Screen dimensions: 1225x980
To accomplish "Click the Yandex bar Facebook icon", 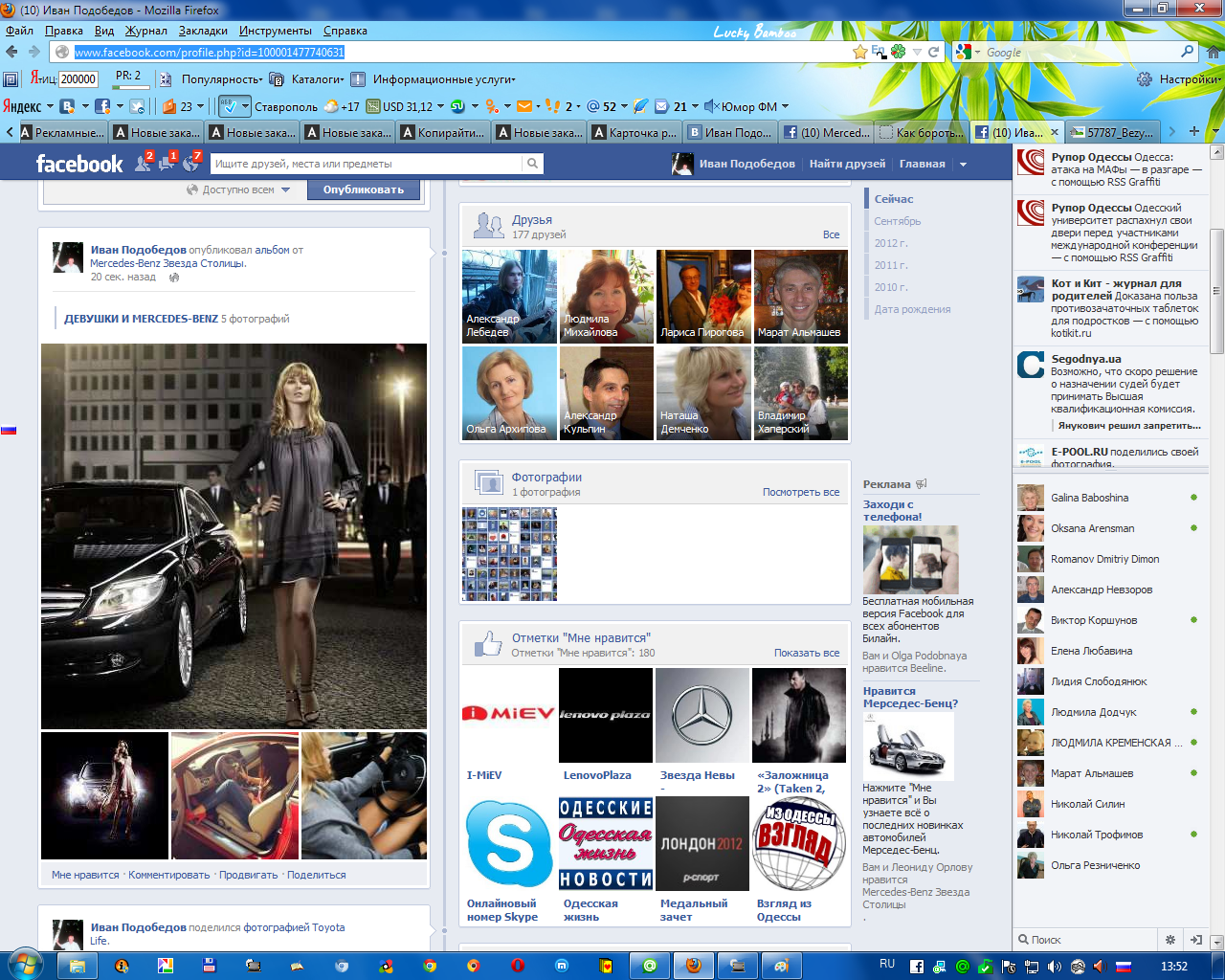I will pyautogui.click(x=102, y=106).
